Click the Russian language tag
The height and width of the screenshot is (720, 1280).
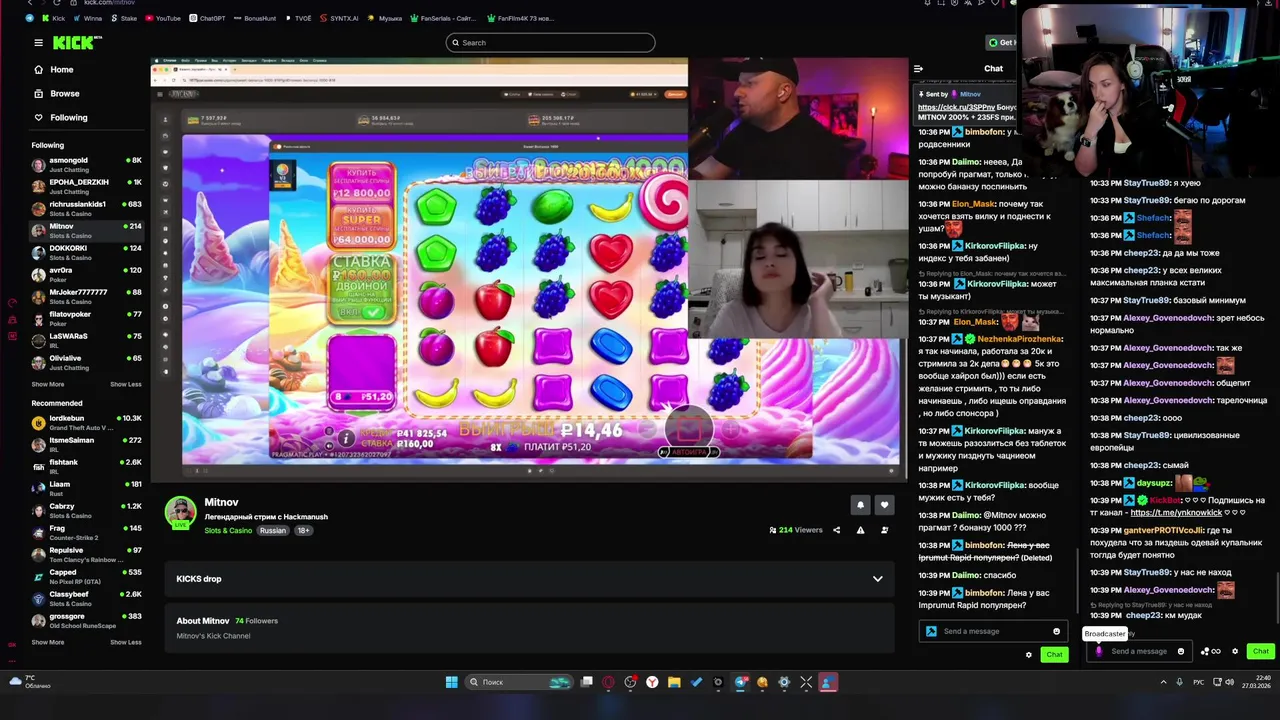[x=273, y=531]
